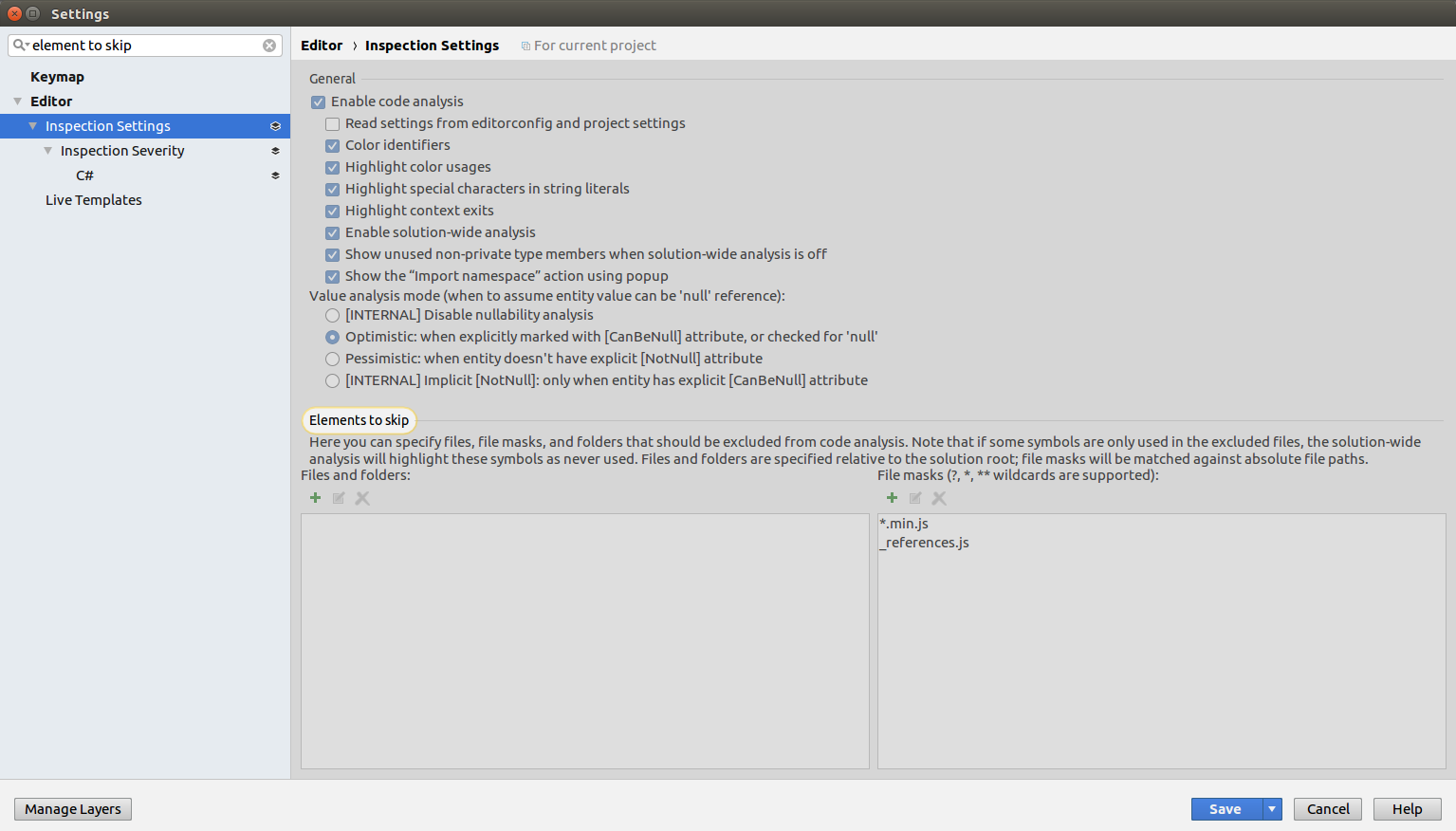Select the *.min.js entry in file masks list
1456x831 pixels.
(902, 523)
